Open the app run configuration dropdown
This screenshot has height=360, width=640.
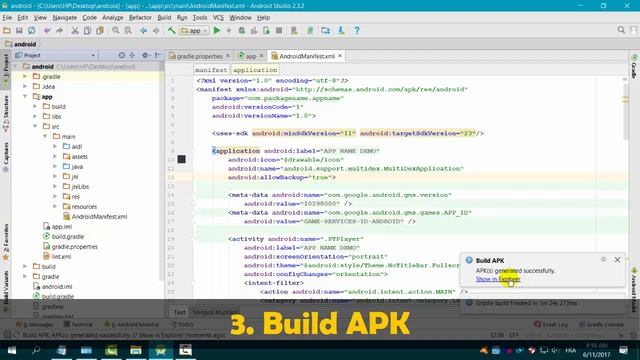click(x=194, y=31)
